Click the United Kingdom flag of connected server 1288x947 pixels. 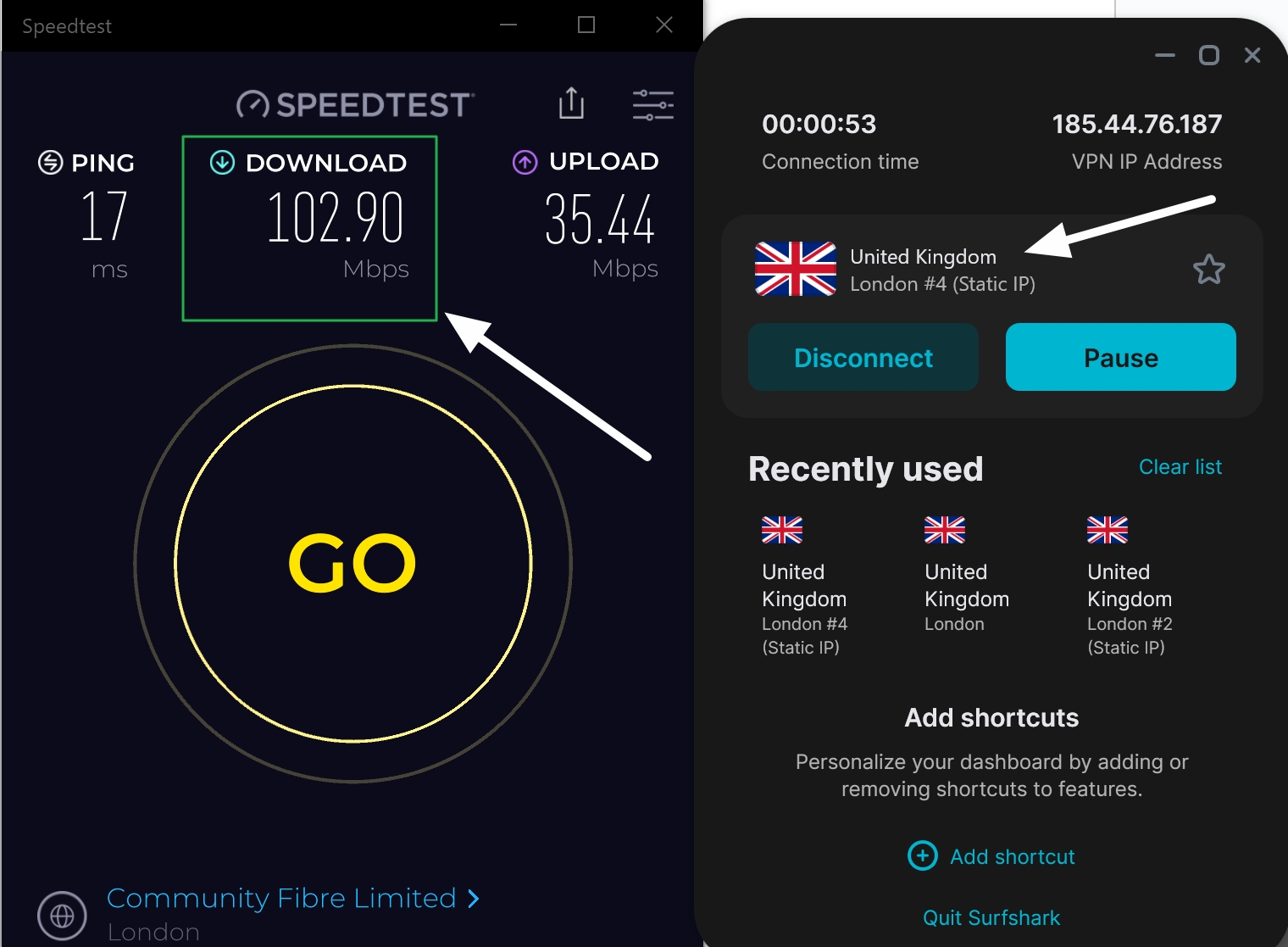794,269
